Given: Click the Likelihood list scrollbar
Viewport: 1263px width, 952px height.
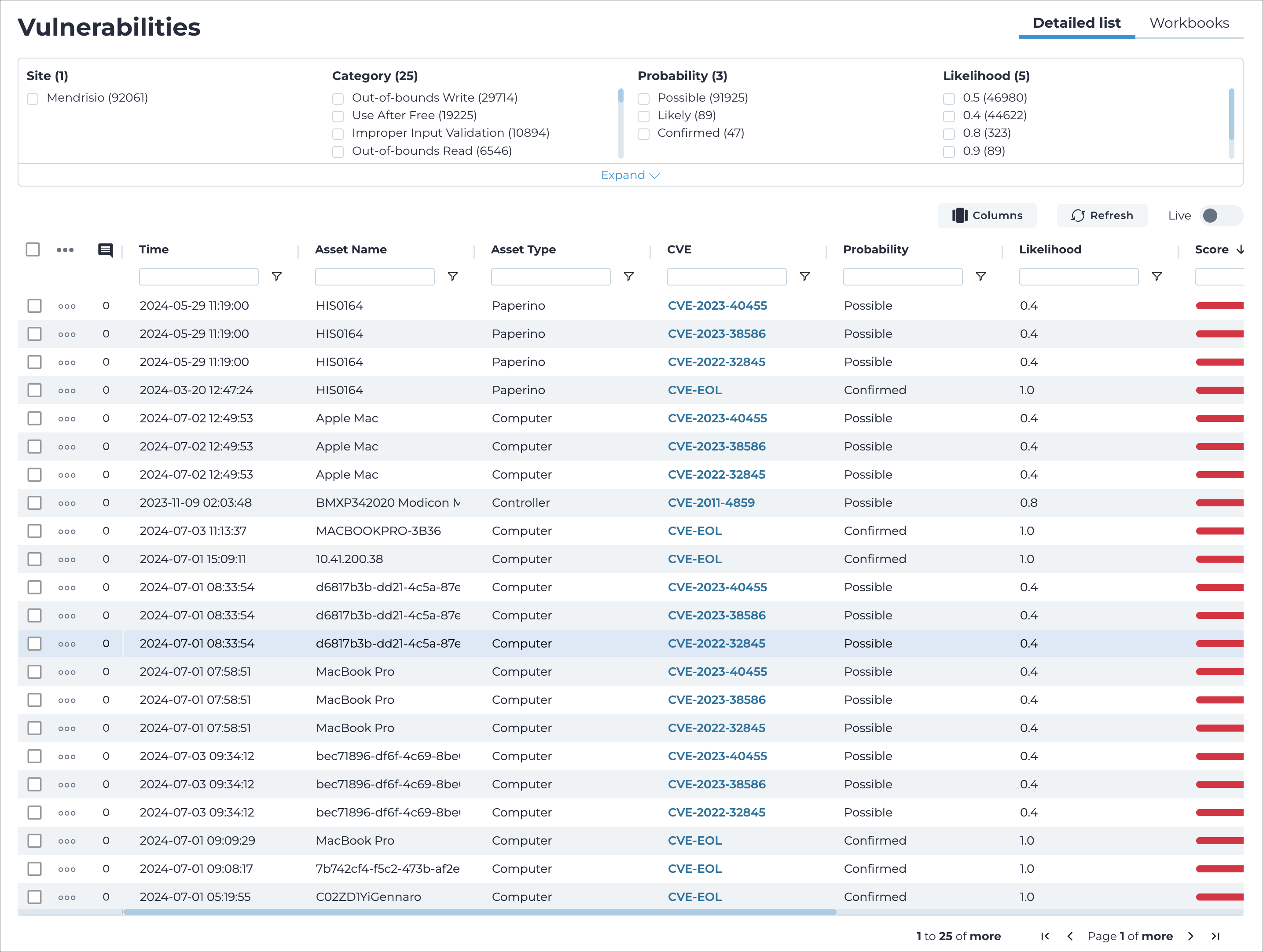Looking at the screenshot, I should point(1232,114).
